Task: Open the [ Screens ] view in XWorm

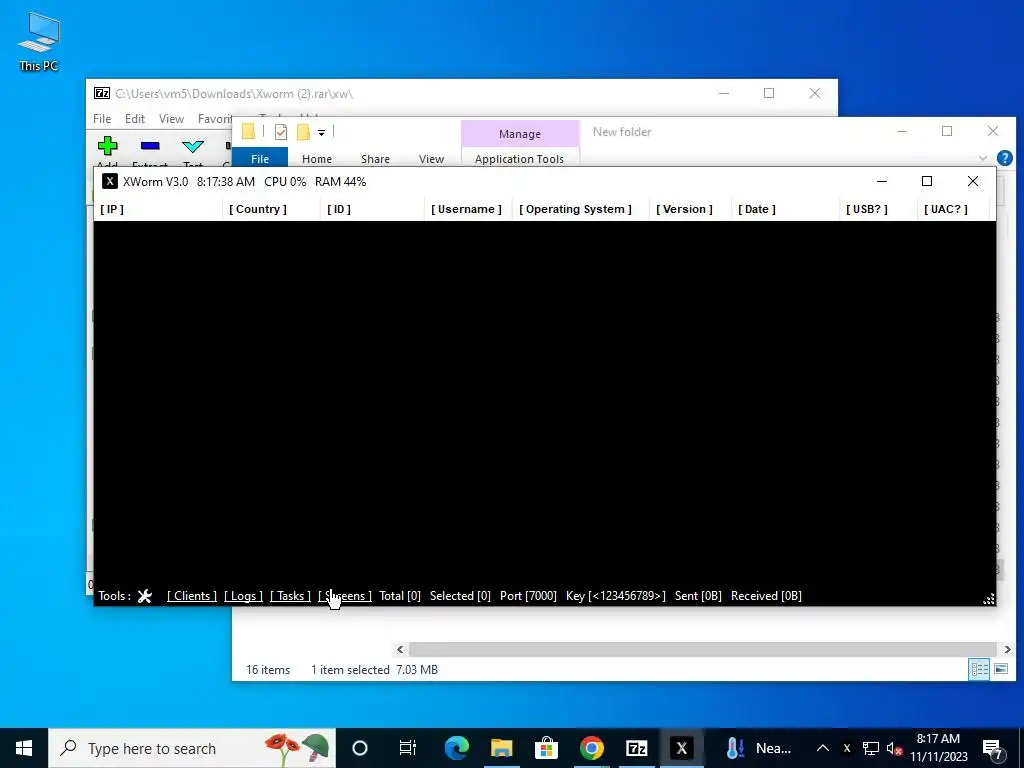Action: tap(345, 596)
